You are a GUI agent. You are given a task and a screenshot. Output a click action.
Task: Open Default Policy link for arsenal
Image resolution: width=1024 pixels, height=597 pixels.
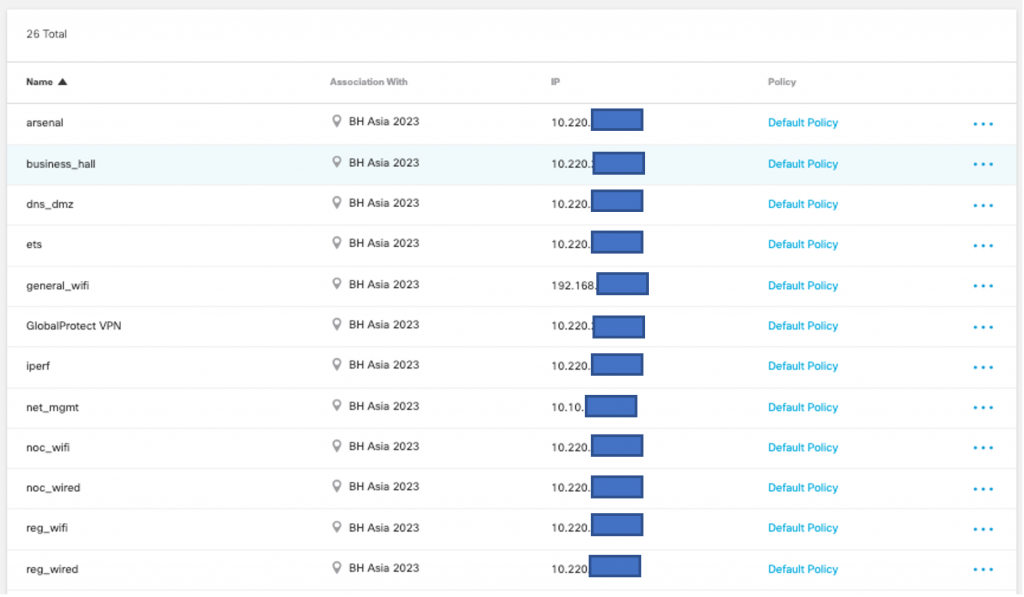[802, 123]
